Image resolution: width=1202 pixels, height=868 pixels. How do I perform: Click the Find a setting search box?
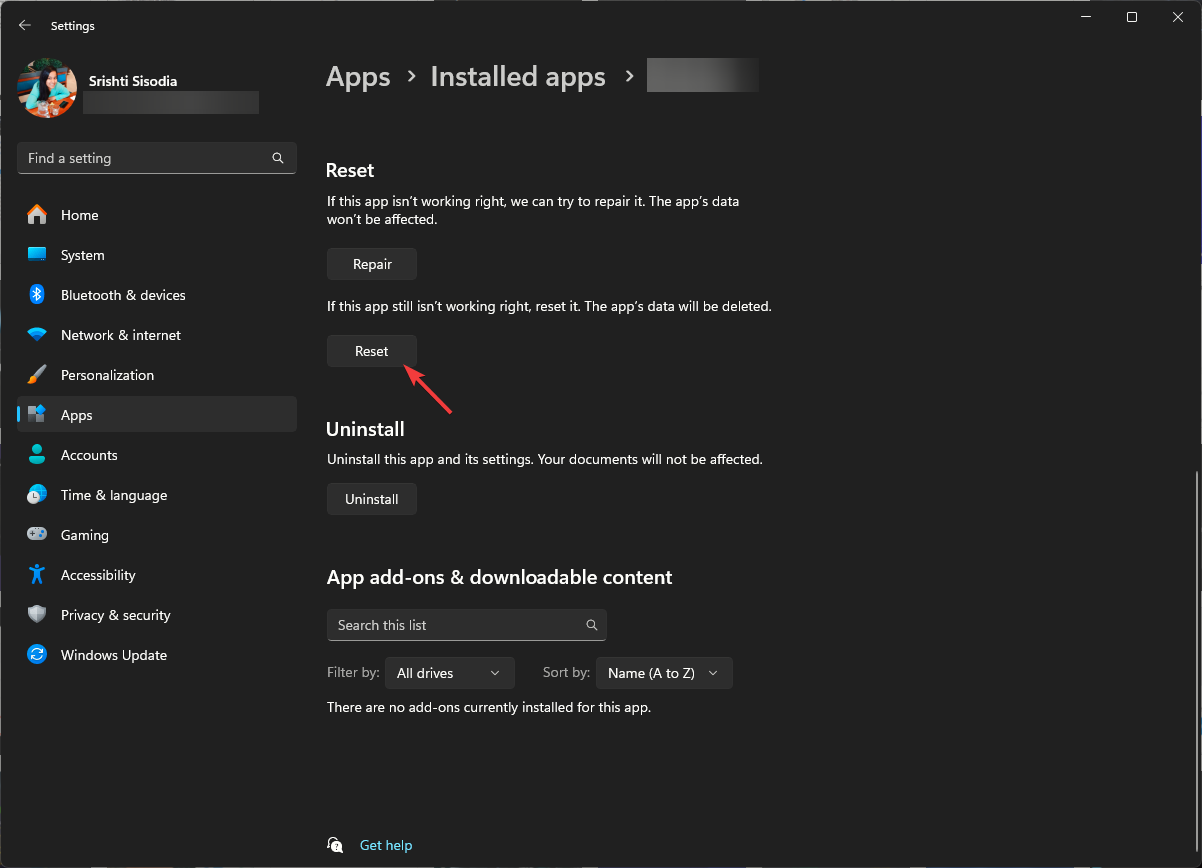tap(145, 158)
